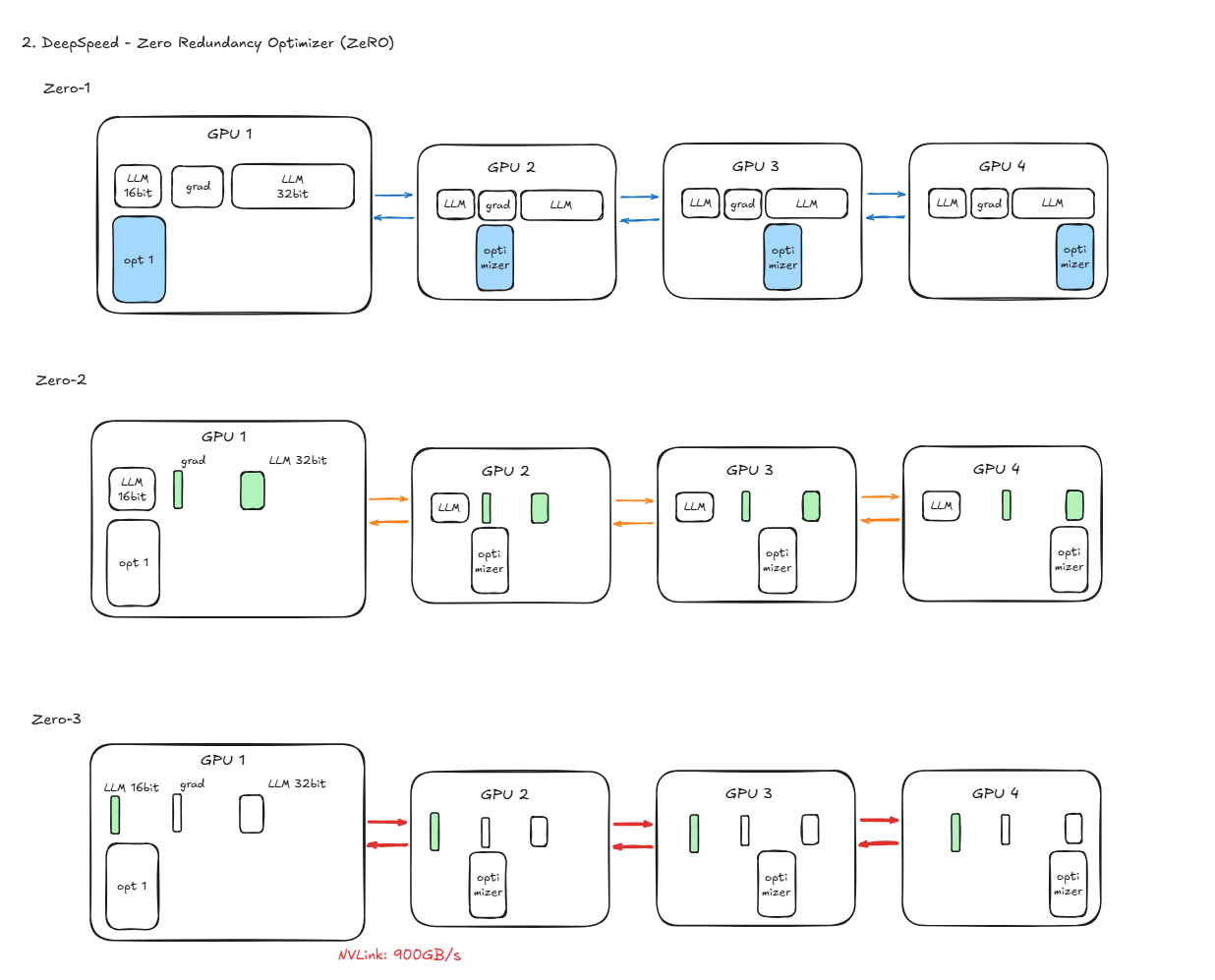Select the GPU 4 label in the Zero-2 row
The height and width of the screenshot is (980, 1215).
pyautogui.click(x=996, y=469)
